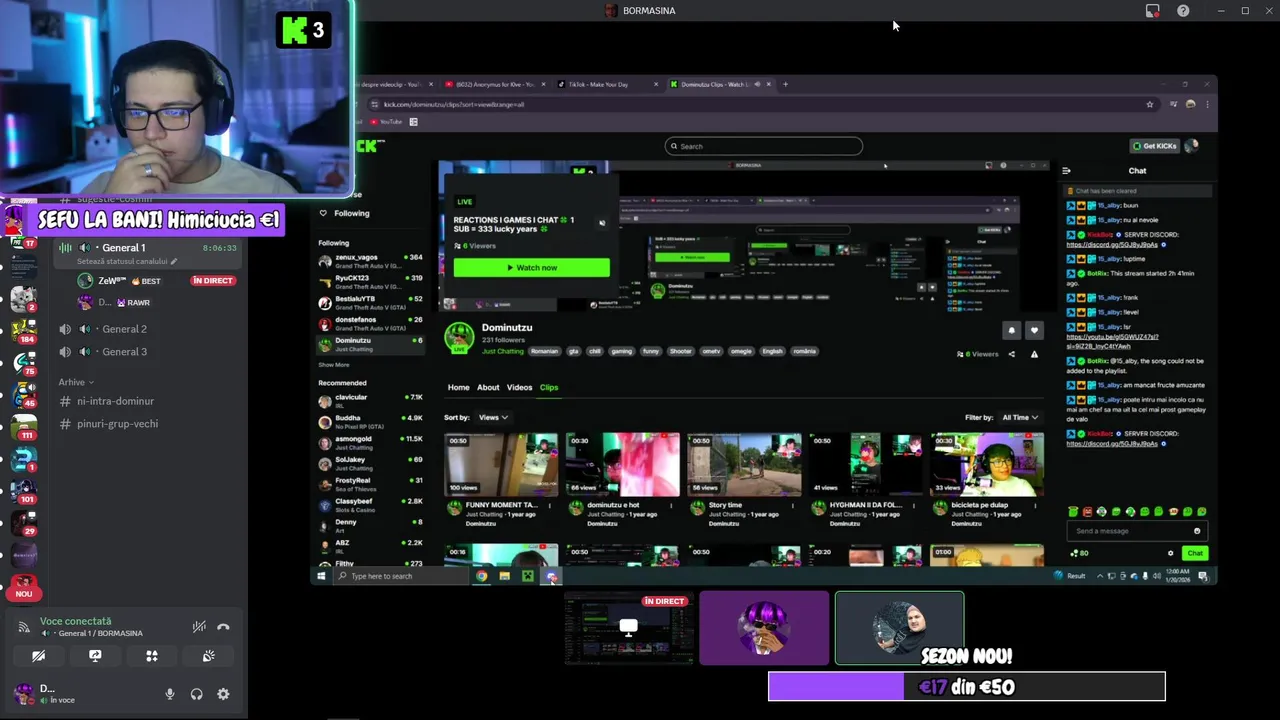Mute microphone in Discord user panel
Screen dimensions: 1280x720
click(170, 694)
